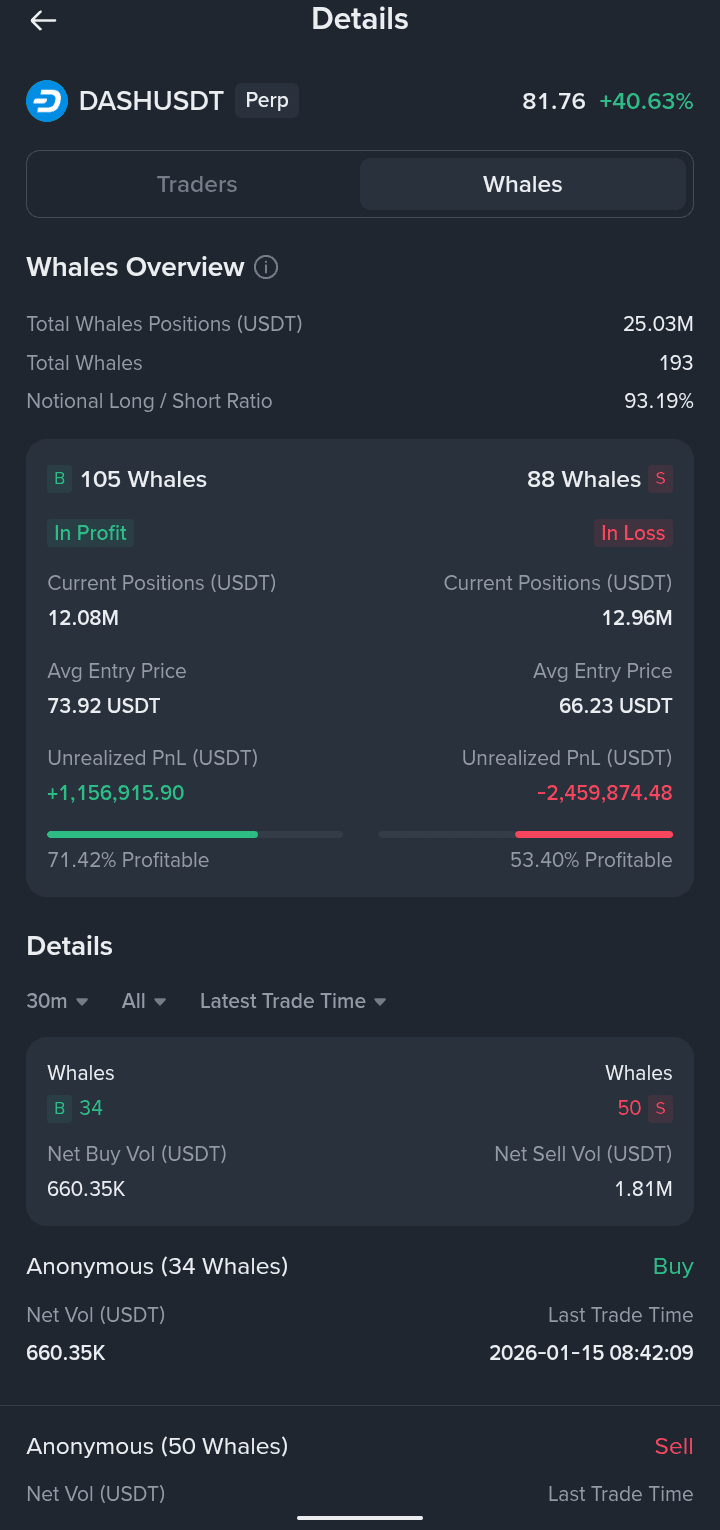Tap the green 71.42% profitable progress bar
This screenshot has height=1530, width=720.
(x=195, y=834)
